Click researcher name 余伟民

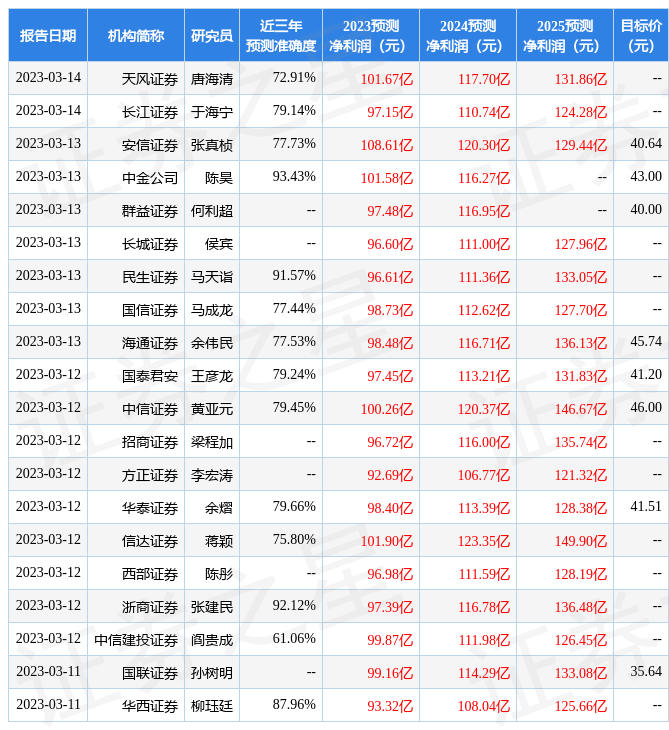212,343
